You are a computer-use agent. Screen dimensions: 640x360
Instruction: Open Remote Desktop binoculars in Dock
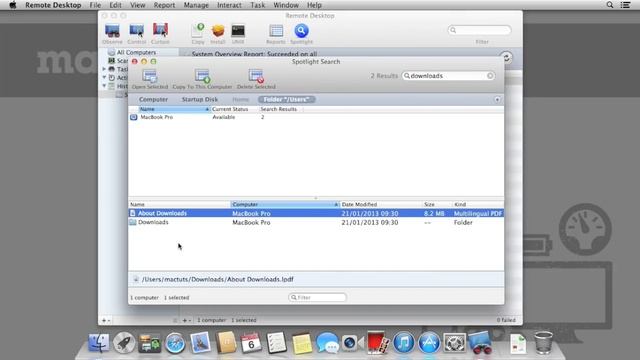[480, 342]
